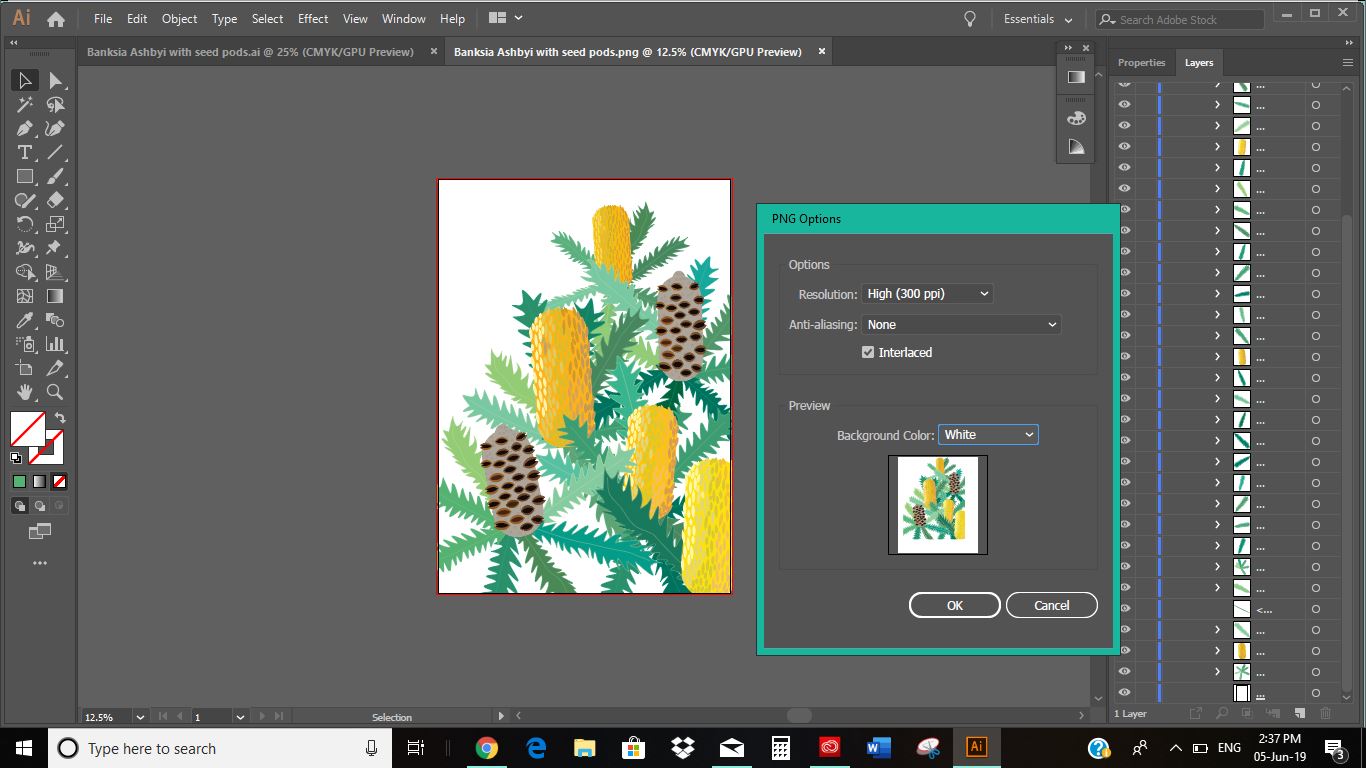The width and height of the screenshot is (1366, 768).
Task: Activate the Zoom tool
Action: [x=57, y=392]
